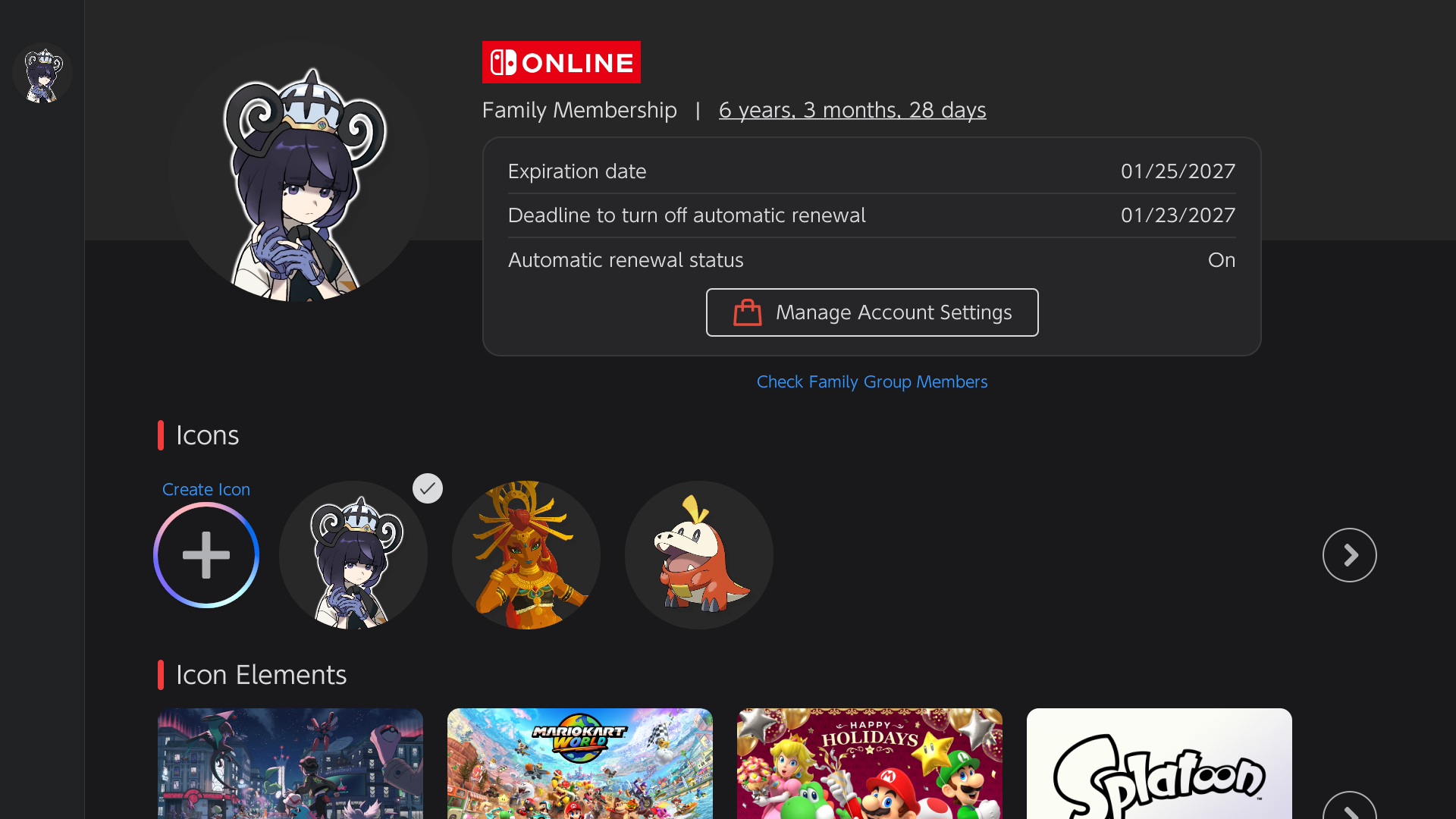Open the Splatoon element set
This screenshot has height=819, width=1456.
click(x=1159, y=764)
